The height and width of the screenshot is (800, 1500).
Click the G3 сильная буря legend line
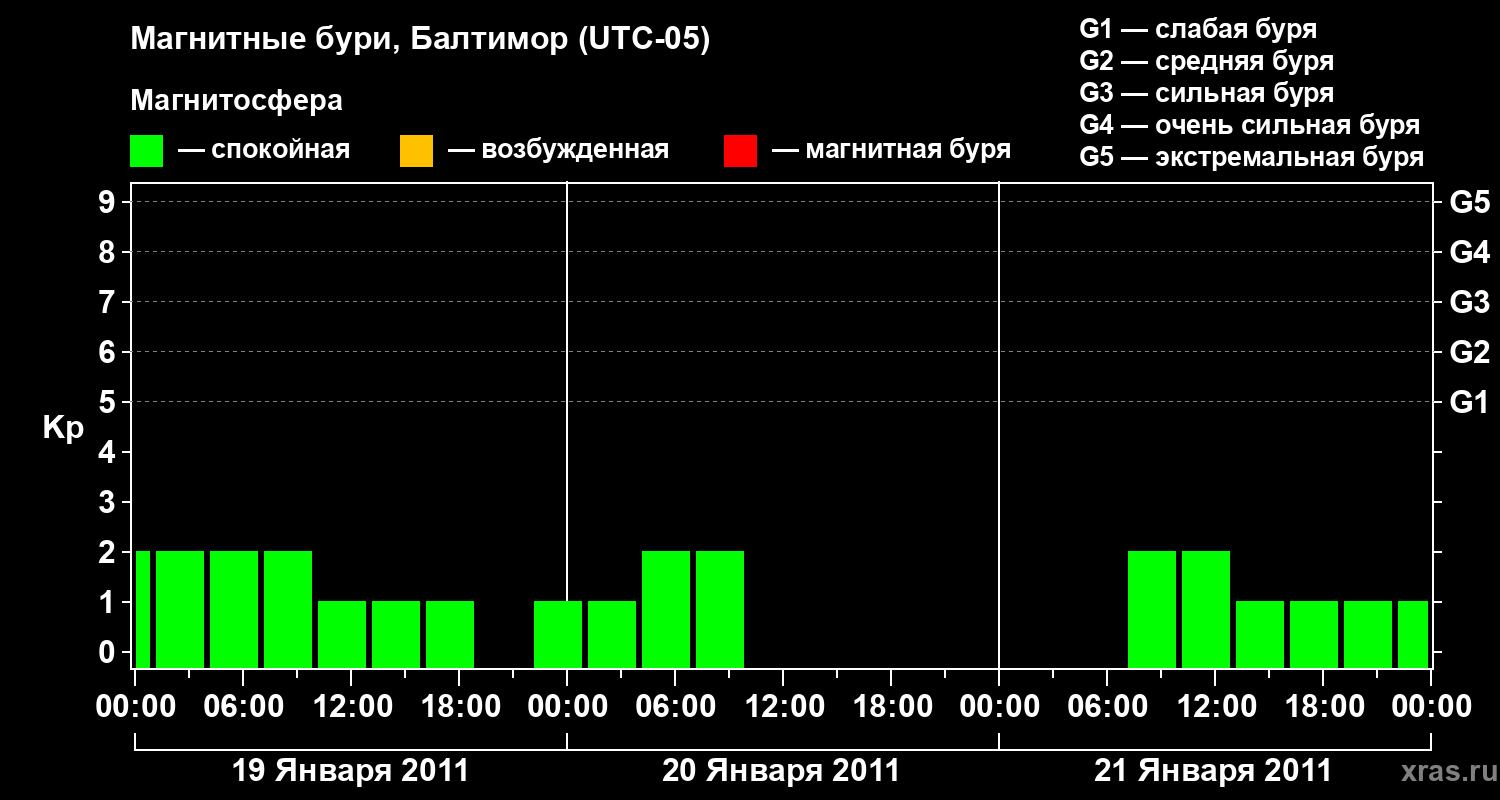point(1207,93)
